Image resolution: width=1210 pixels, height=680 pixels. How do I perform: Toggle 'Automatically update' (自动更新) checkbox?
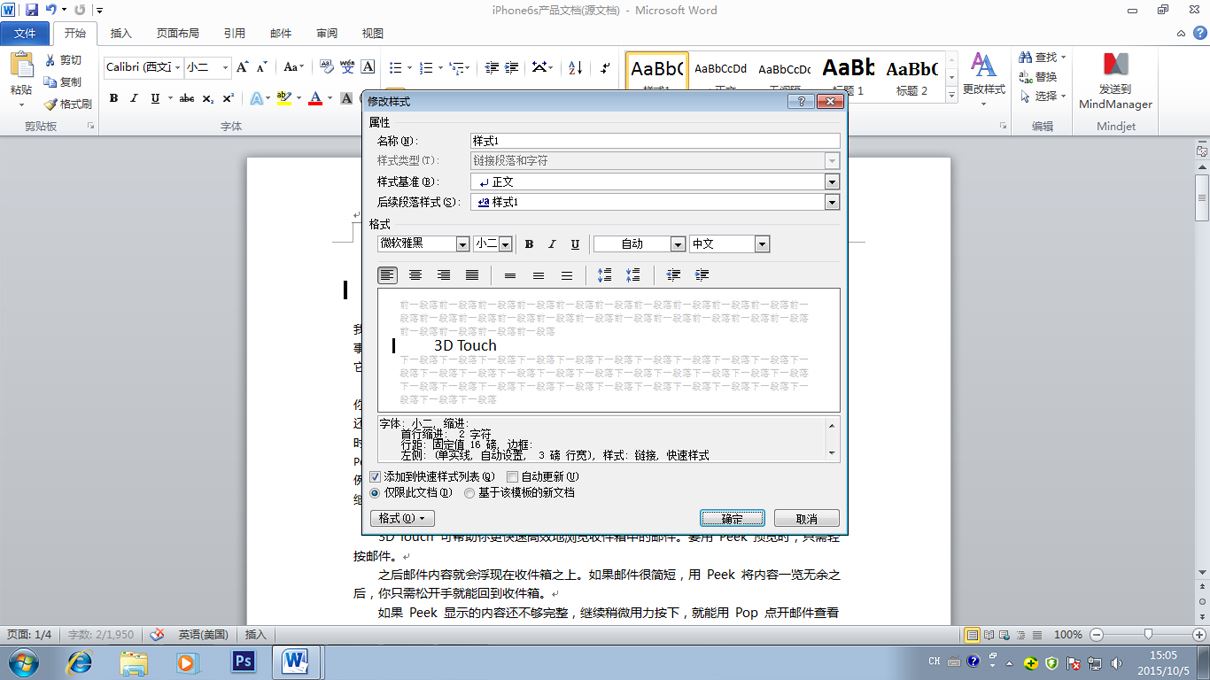[x=512, y=477]
